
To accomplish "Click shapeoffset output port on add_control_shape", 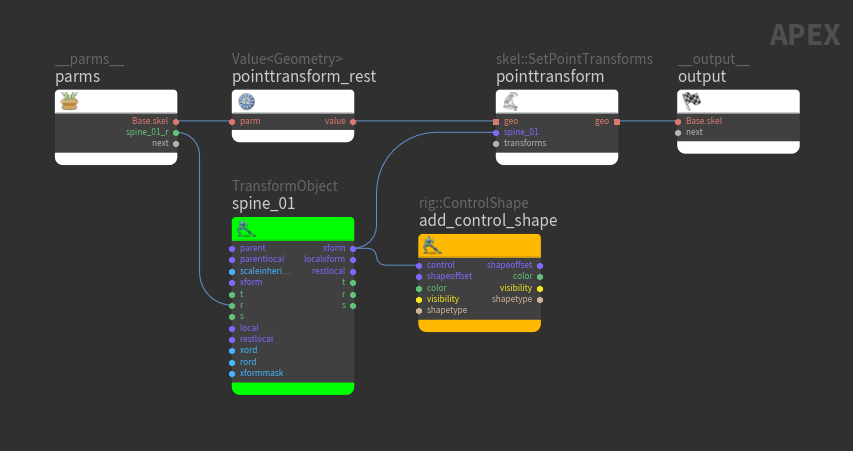I will (540, 265).
